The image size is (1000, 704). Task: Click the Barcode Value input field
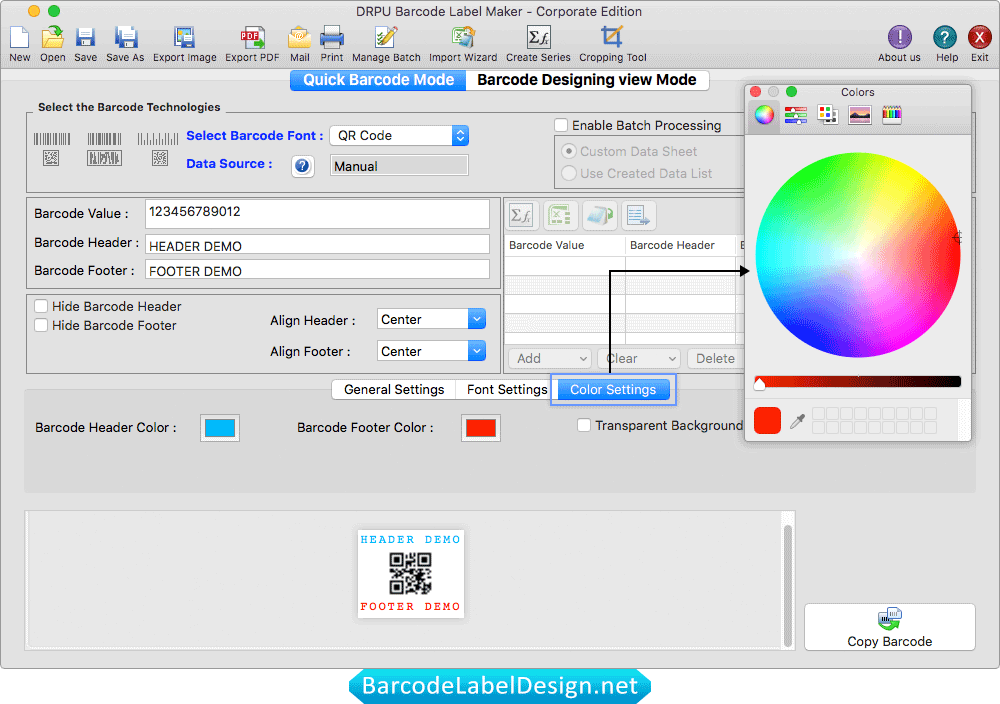click(x=317, y=213)
